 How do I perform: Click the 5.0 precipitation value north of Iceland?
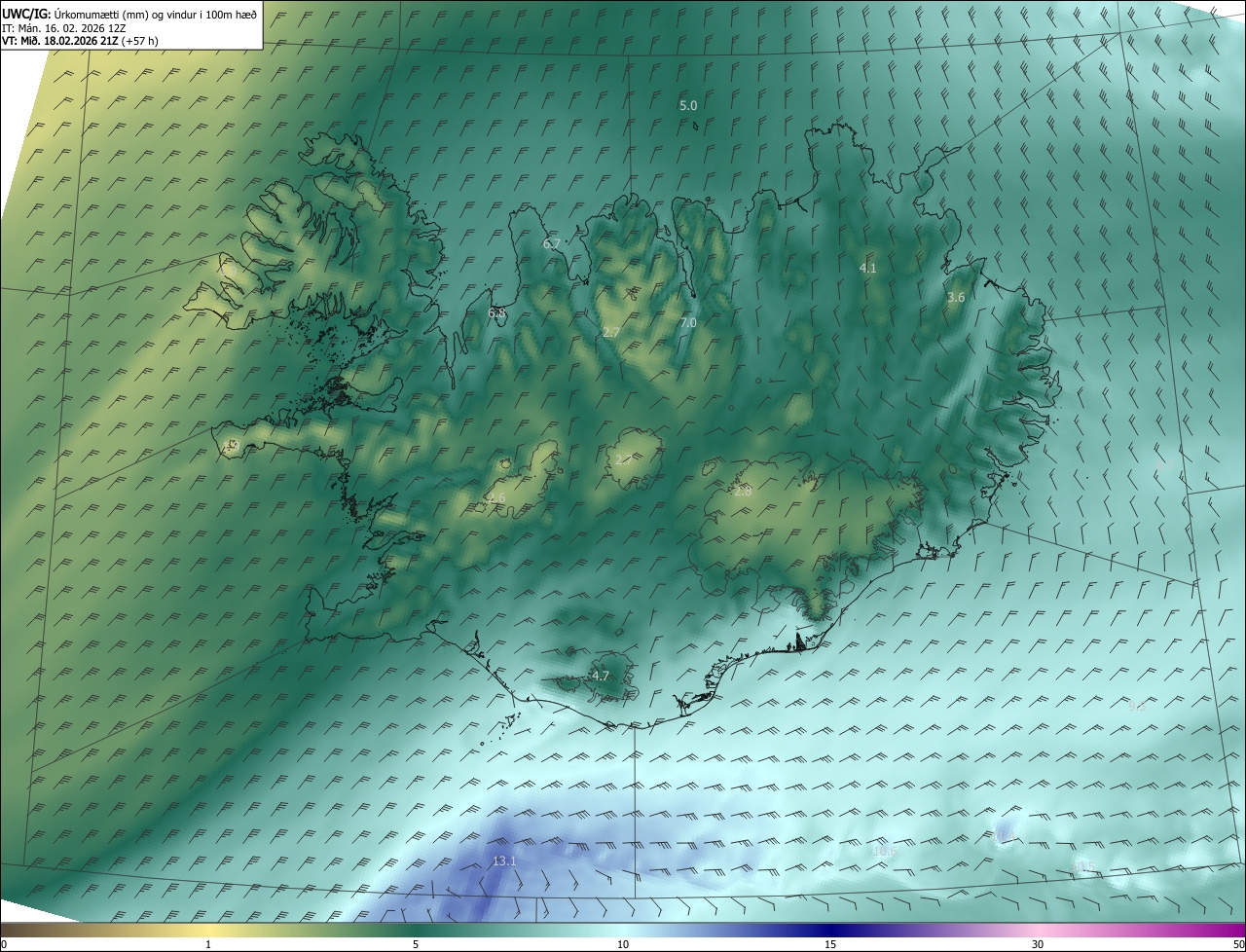coord(688,105)
